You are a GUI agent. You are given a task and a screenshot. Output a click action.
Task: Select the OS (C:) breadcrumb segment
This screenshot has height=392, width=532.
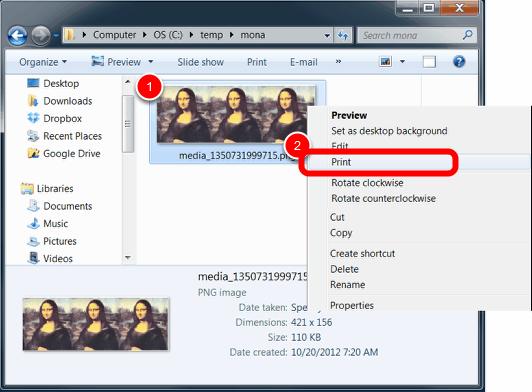click(168, 35)
